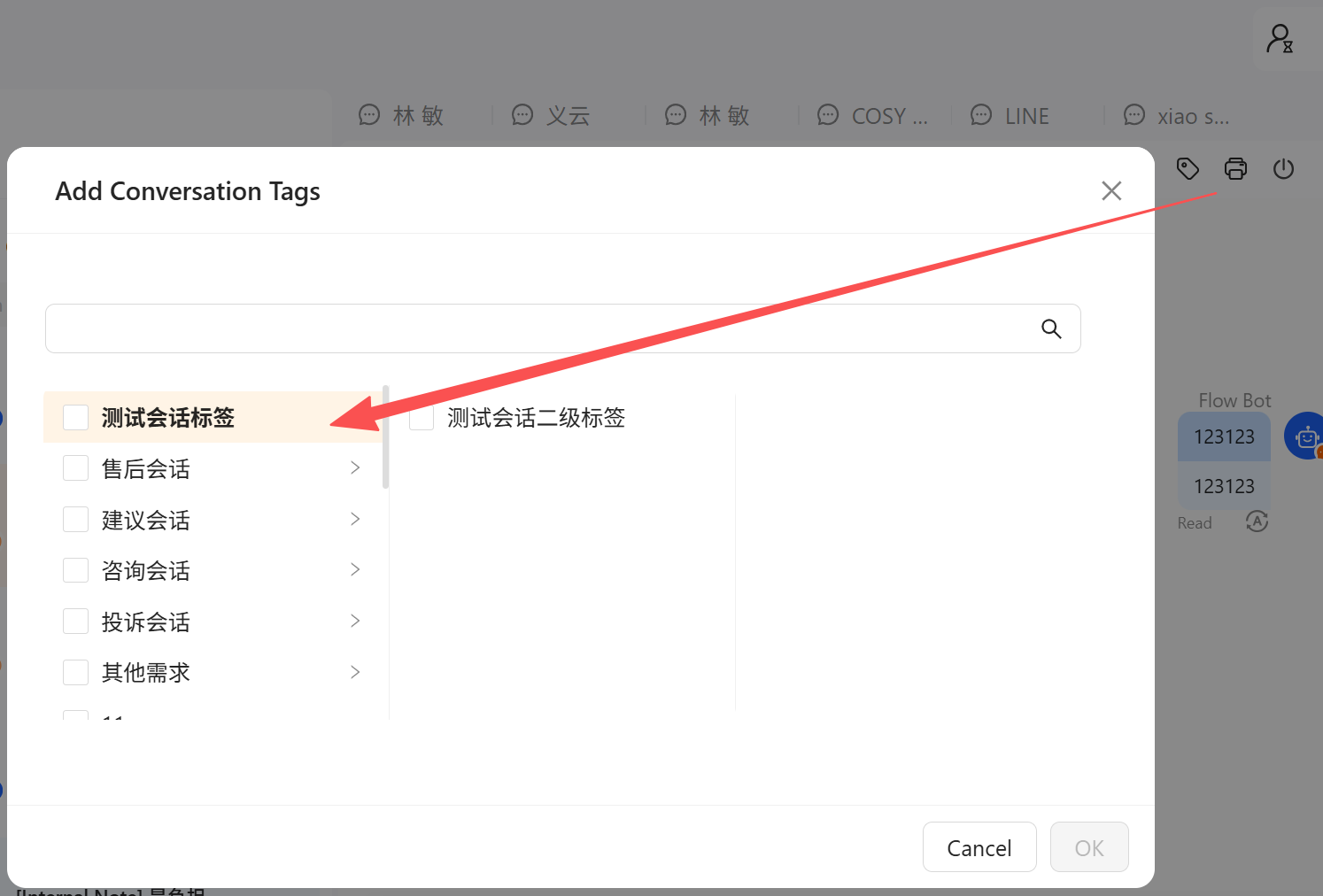Select 建议会话 tag row text
Screen dimensions: 1323x896
(146, 520)
